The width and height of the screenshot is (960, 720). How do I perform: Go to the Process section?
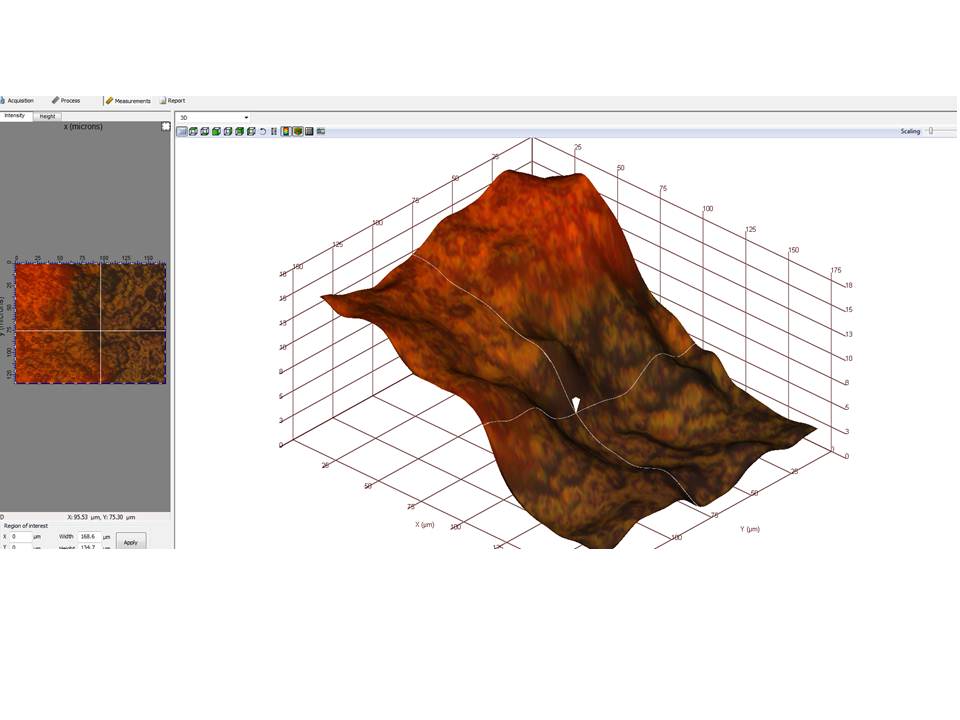pyautogui.click(x=70, y=100)
